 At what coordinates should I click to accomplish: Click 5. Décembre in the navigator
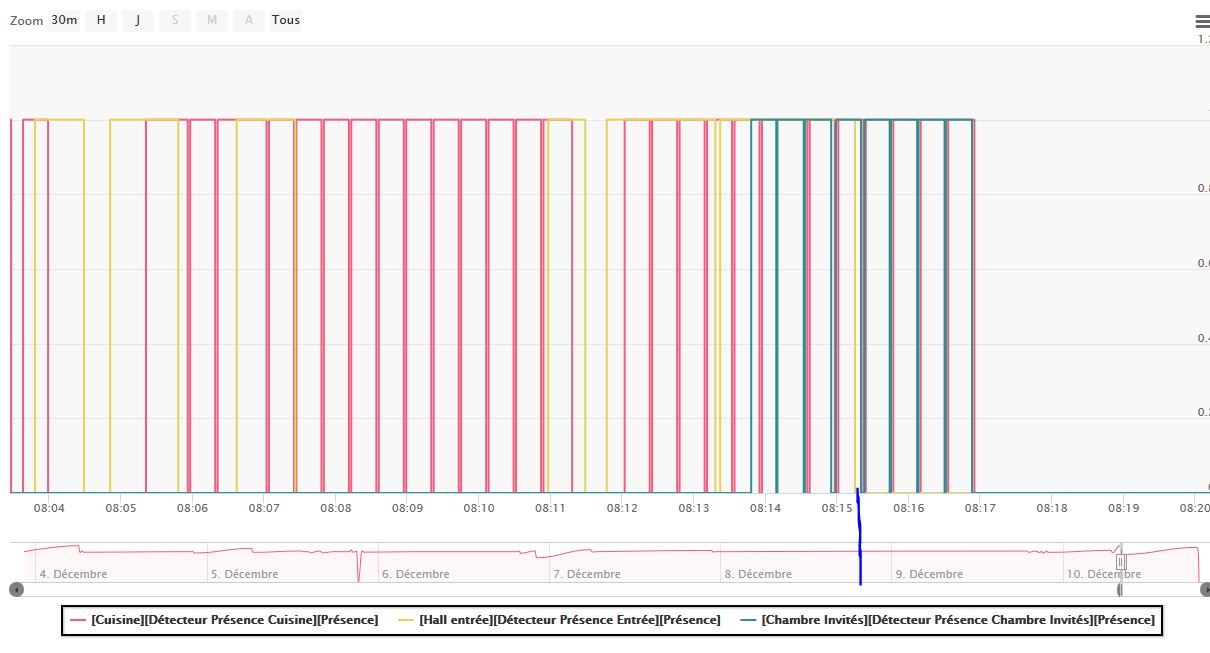point(244,574)
